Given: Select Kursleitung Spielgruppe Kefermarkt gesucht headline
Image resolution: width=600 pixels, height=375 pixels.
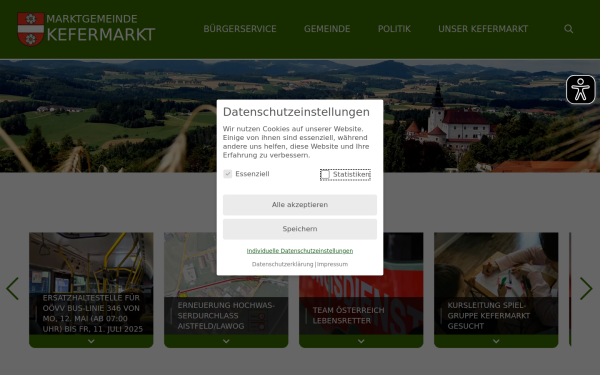Looking at the screenshot, I should (x=489, y=316).
